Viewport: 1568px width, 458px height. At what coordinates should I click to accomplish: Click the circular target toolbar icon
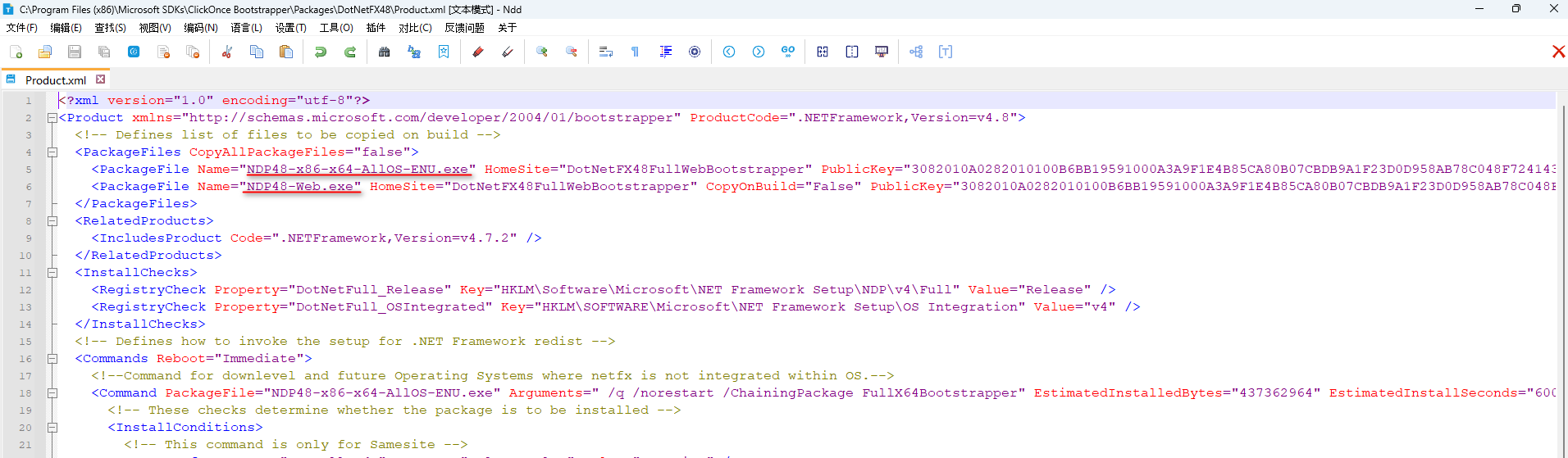(x=695, y=52)
